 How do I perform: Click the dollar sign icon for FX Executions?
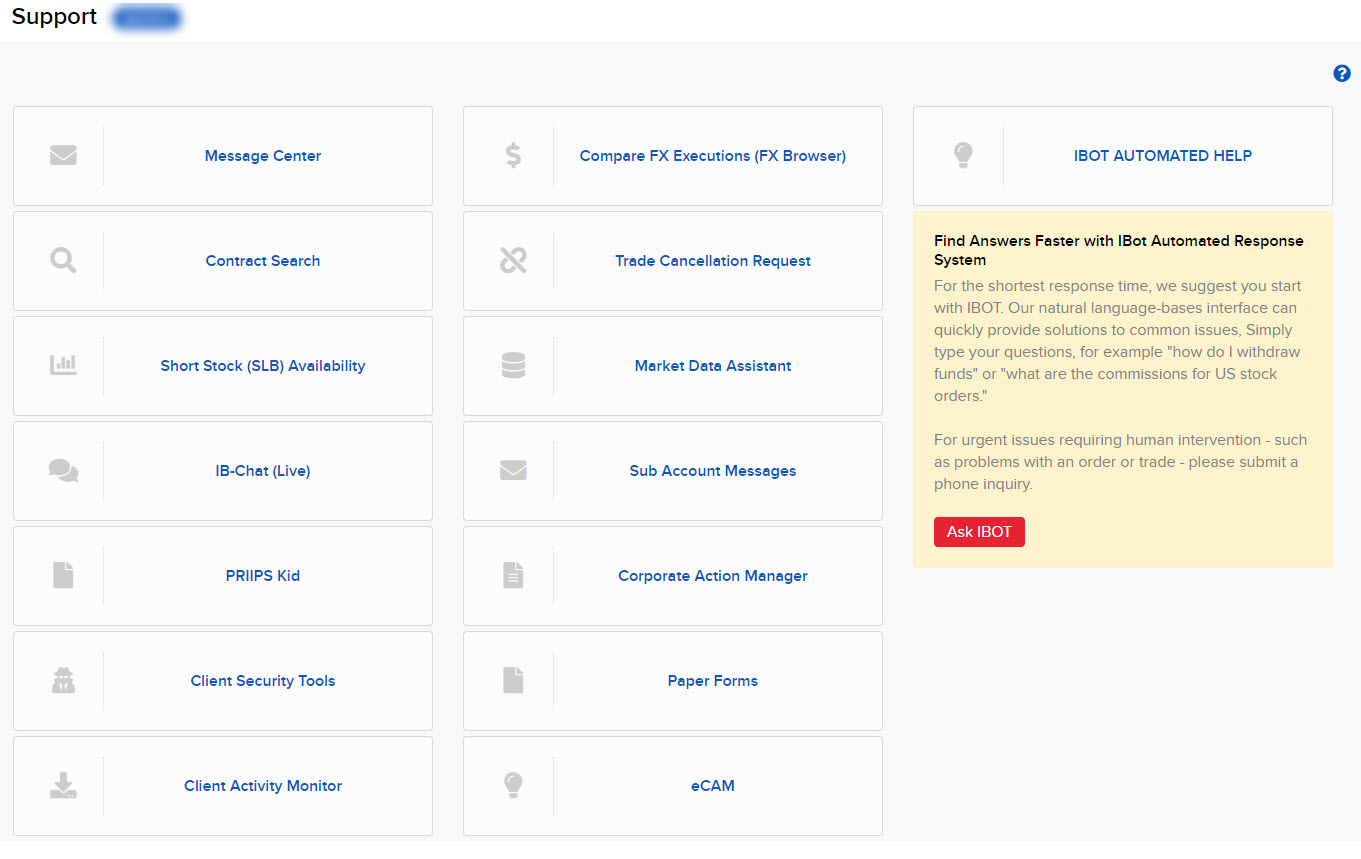click(513, 155)
